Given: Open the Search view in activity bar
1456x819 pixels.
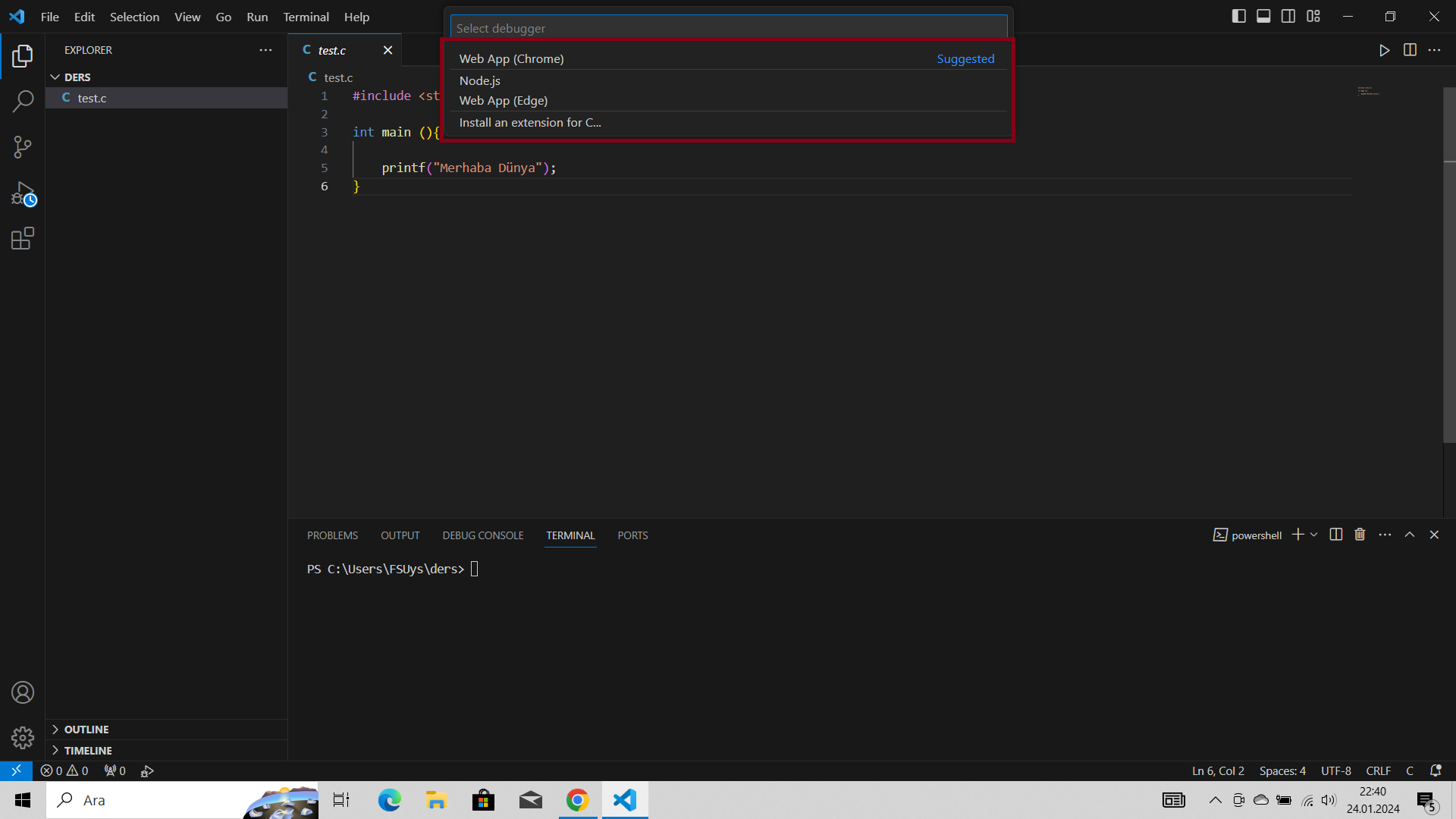Looking at the screenshot, I should [23, 101].
